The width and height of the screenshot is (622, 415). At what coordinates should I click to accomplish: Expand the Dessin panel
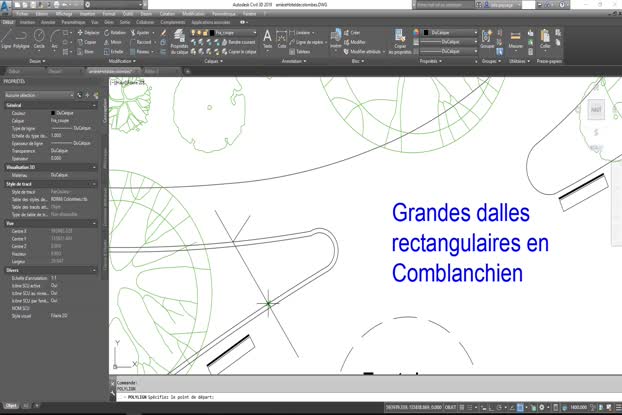click(37, 61)
